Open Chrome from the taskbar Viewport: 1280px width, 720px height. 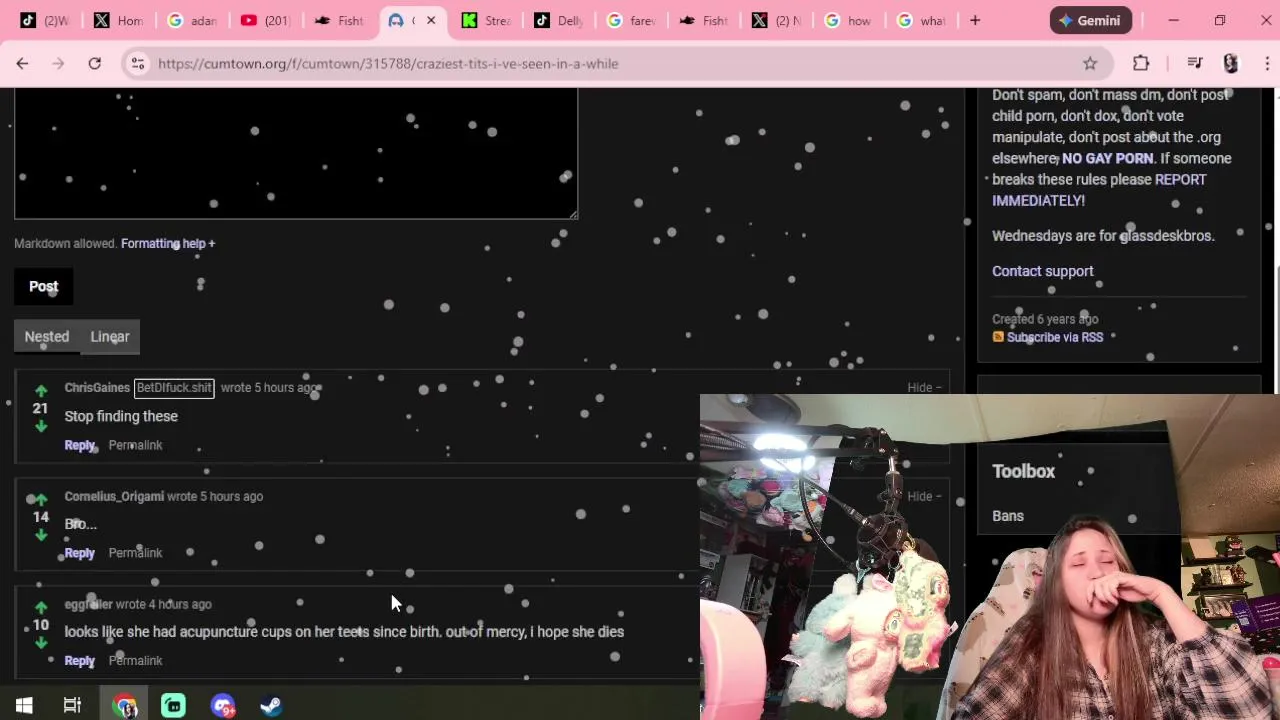coord(125,706)
